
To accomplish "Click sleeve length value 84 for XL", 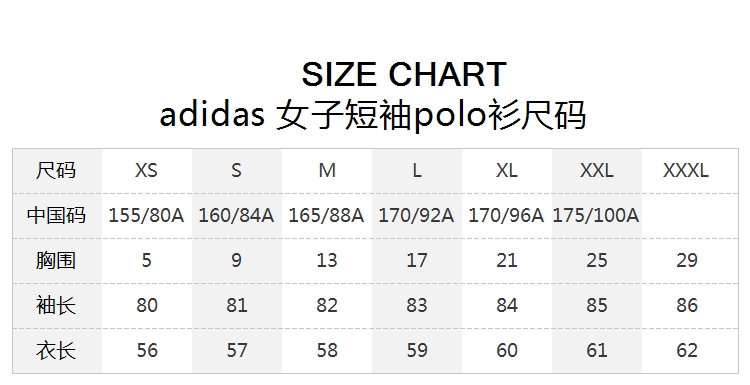I will [507, 305].
